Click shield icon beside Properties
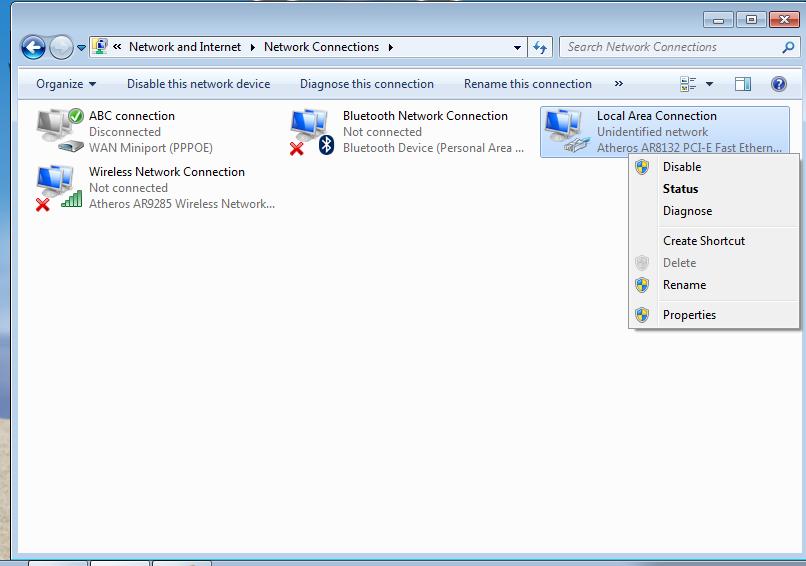 [x=642, y=315]
